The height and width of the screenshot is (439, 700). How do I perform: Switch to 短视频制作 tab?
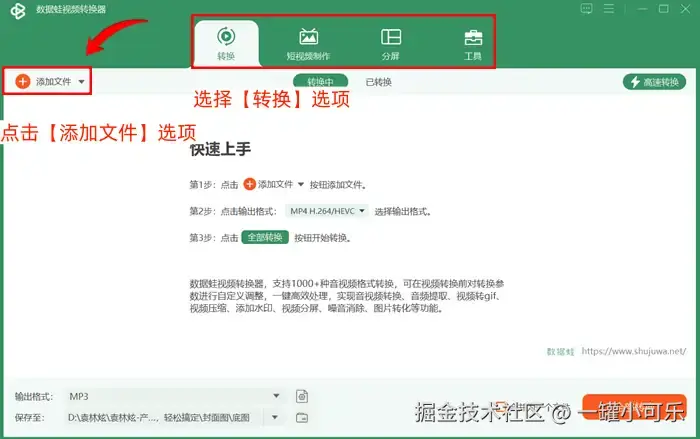click(x=308, y=44)
